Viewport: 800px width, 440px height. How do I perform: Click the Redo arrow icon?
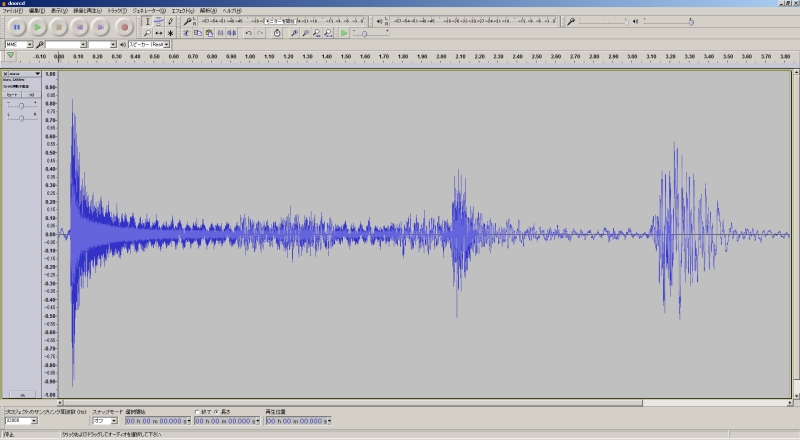[260, 33]
